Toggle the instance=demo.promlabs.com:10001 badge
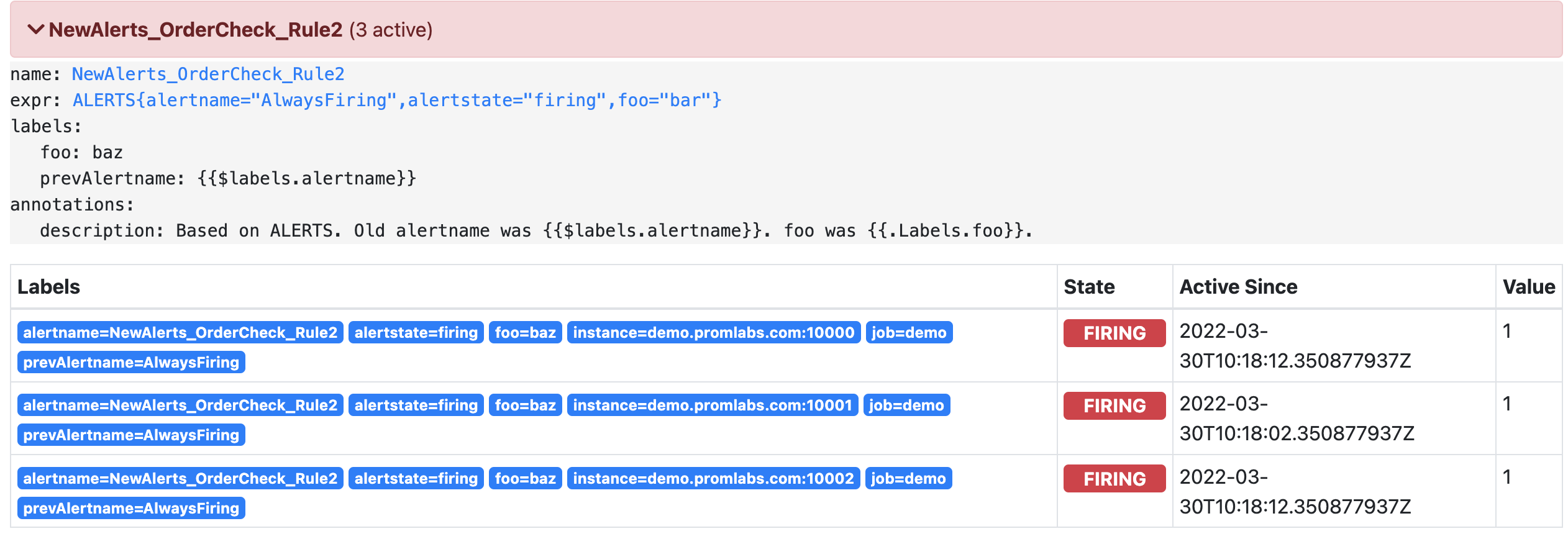 [713, 405]
